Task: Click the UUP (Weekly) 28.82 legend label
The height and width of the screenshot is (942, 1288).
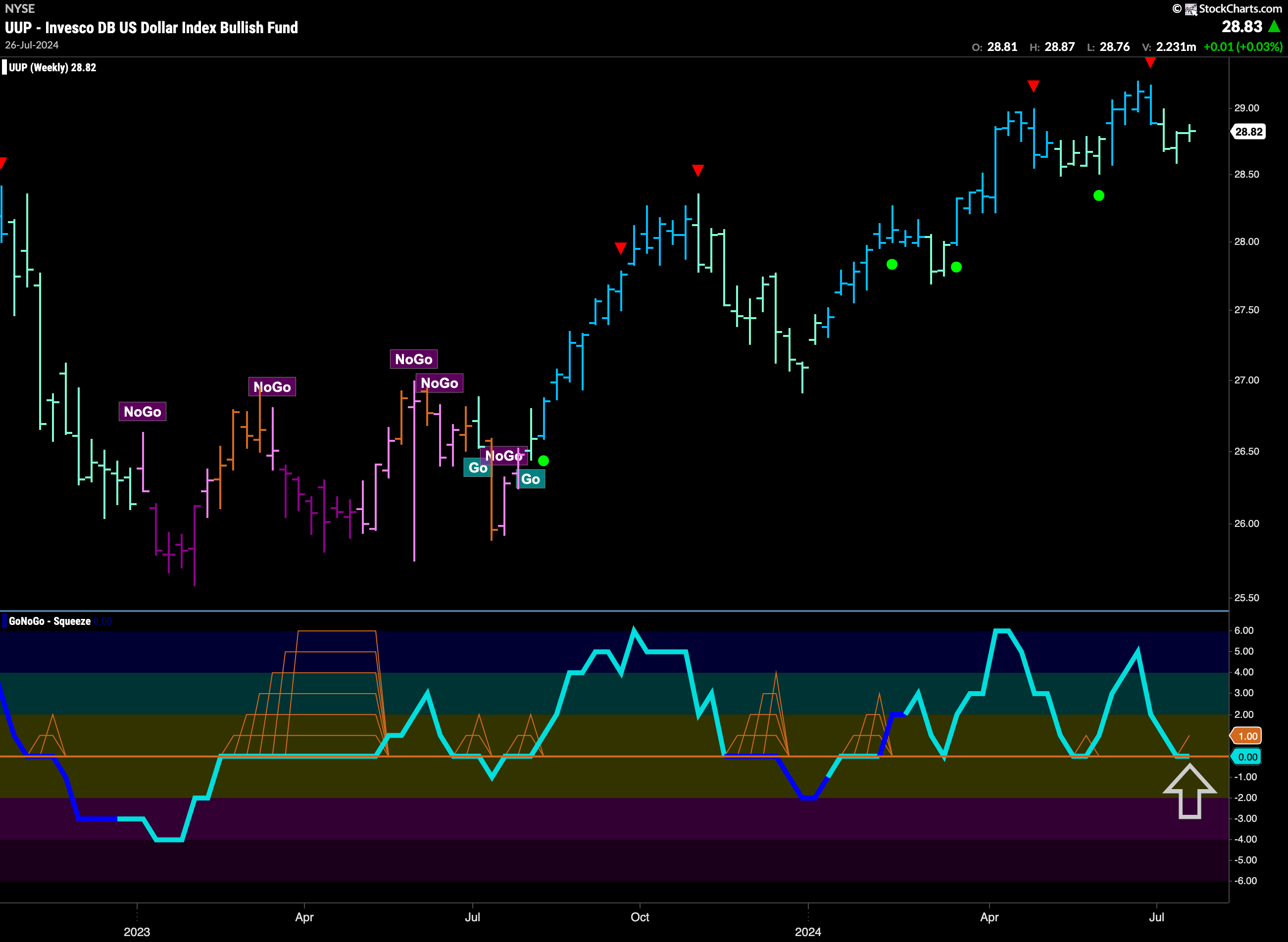Action: click(52, 67)
